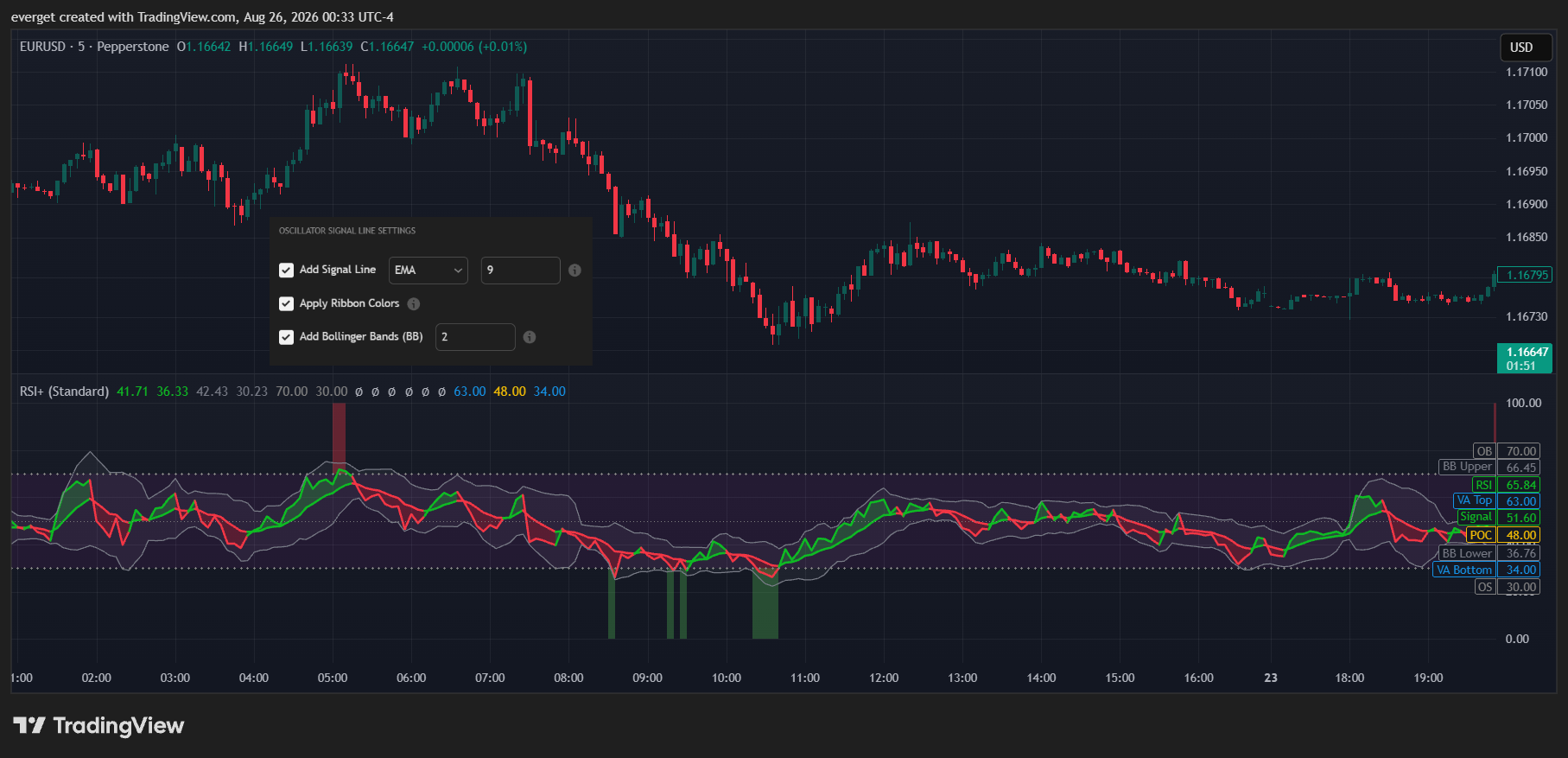Click info icon beside Apply Ribbon Colors
This screenshot has height=758, width=1568.
[x=414, y=303]
